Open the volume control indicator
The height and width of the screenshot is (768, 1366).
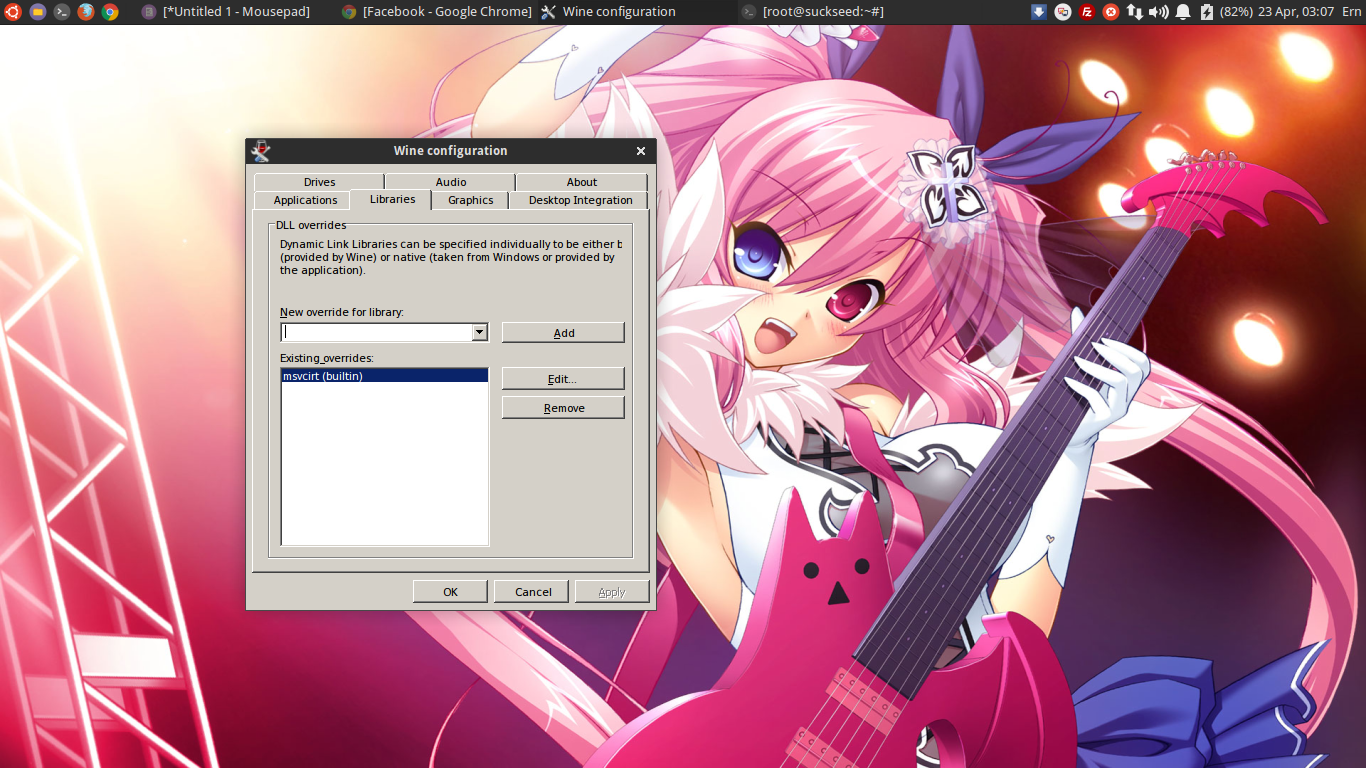point(1159,12)
